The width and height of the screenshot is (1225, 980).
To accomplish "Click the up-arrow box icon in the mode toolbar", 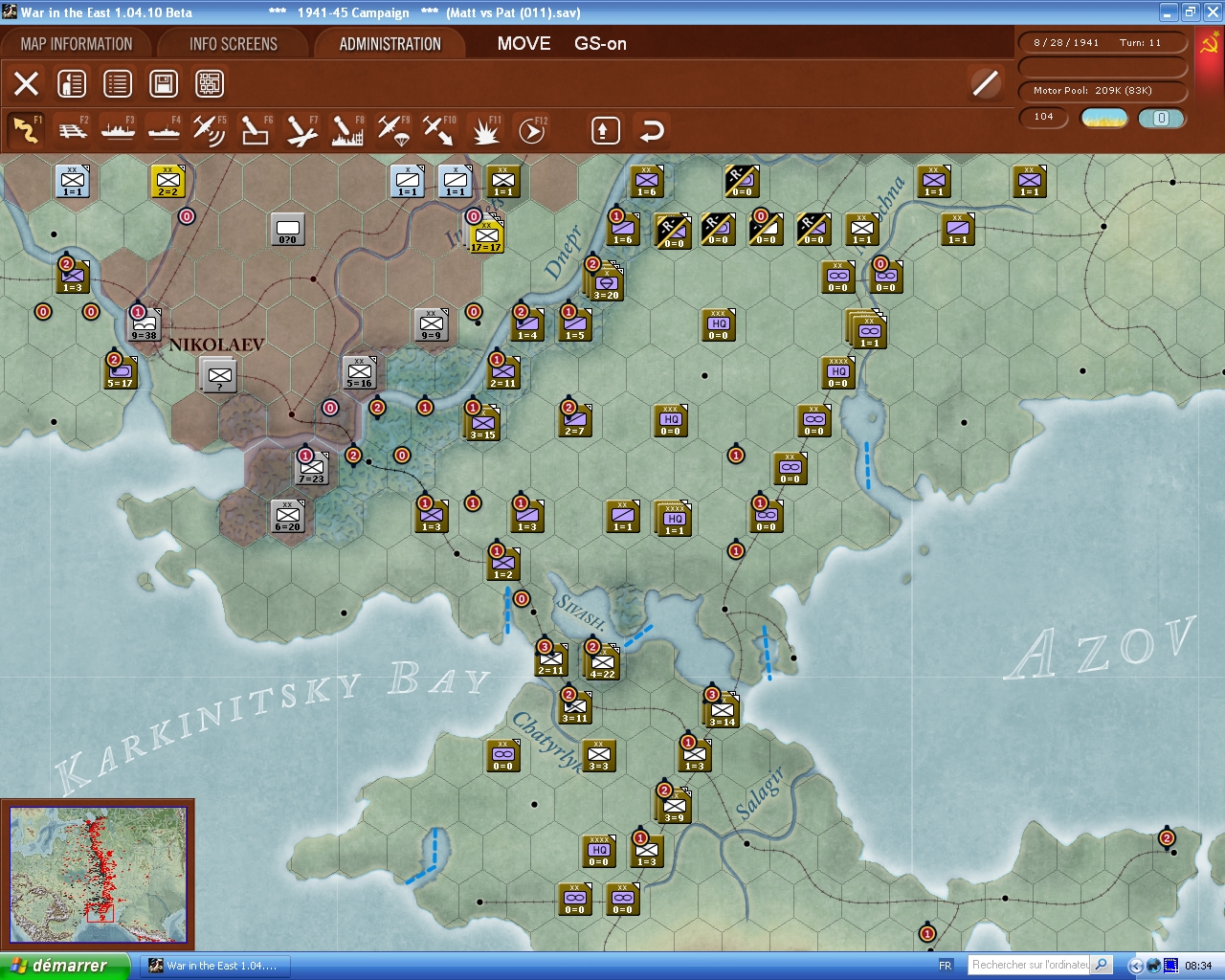I will pos(605,130).
